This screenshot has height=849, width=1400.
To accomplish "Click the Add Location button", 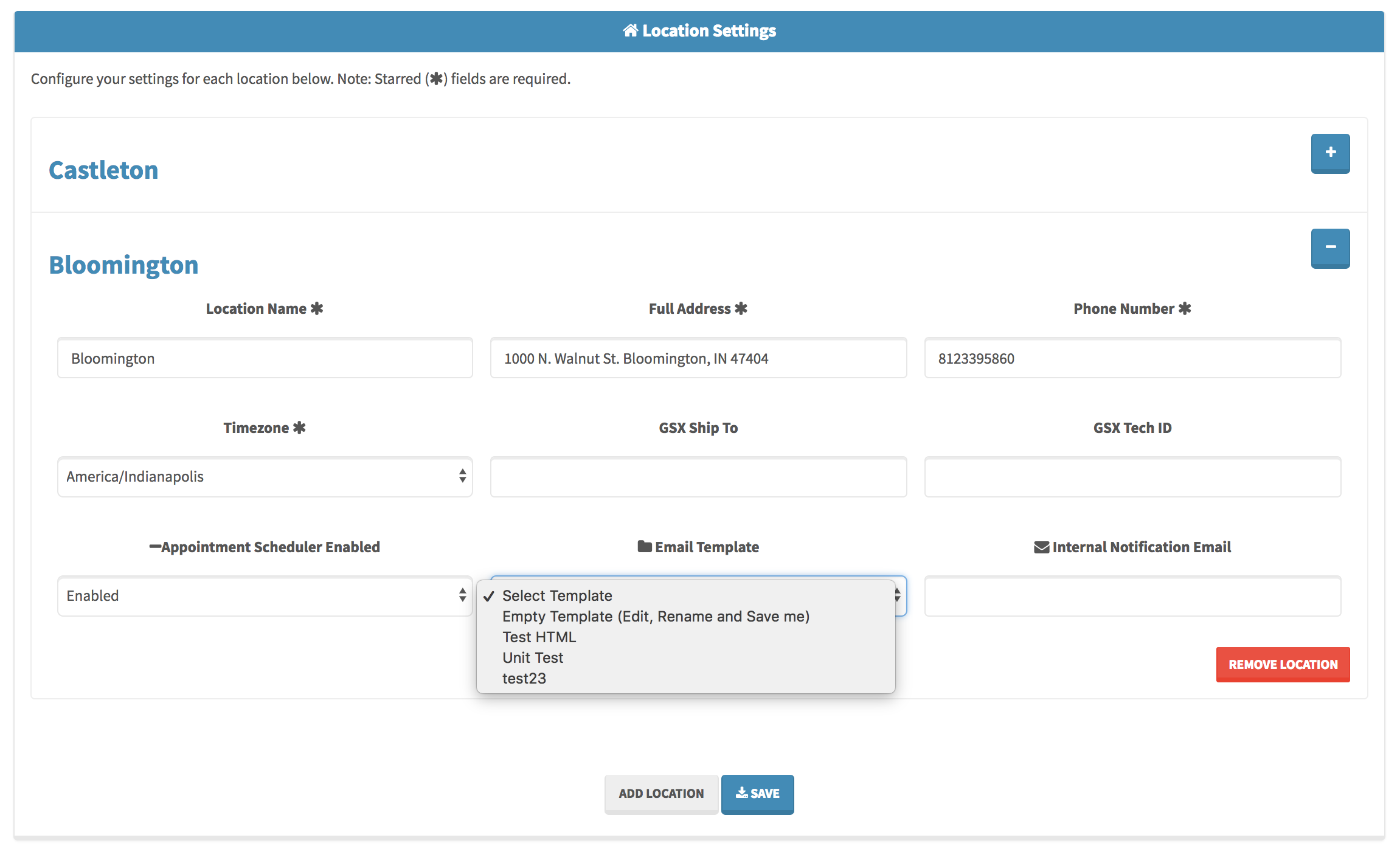I will point(661,794).
